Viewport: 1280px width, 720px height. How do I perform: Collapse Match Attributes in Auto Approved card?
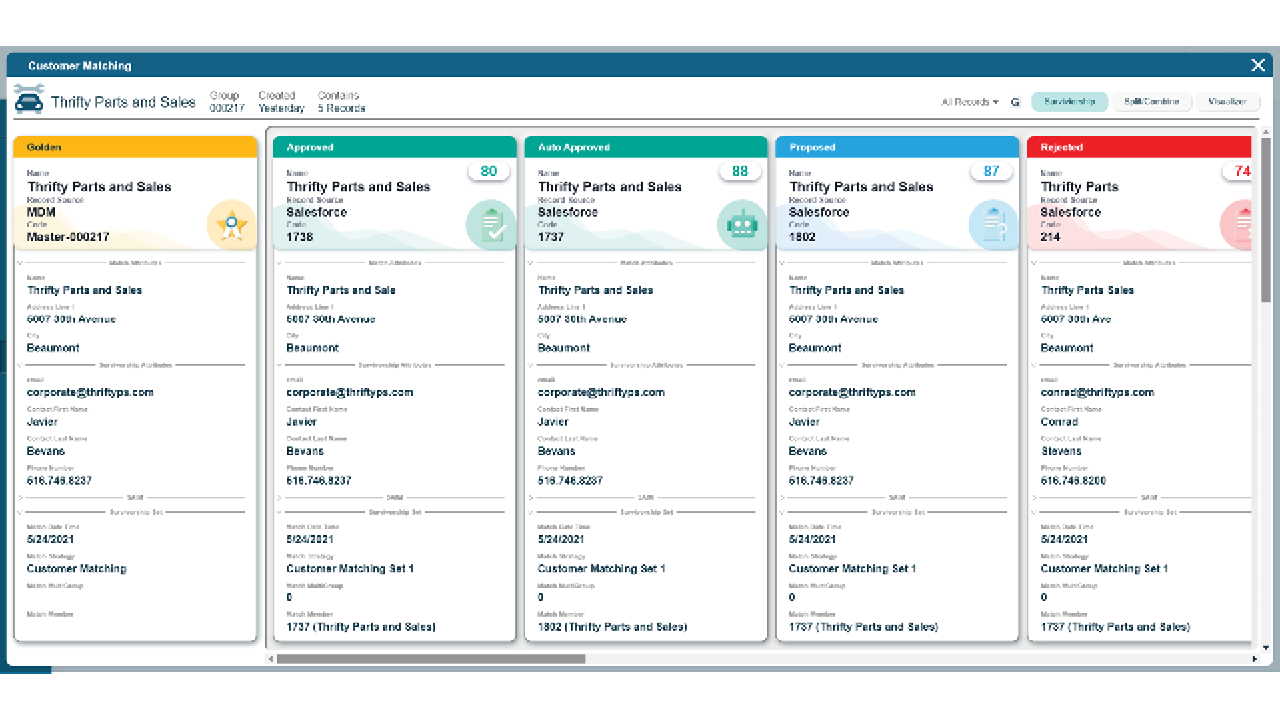[x=531, y=263]
